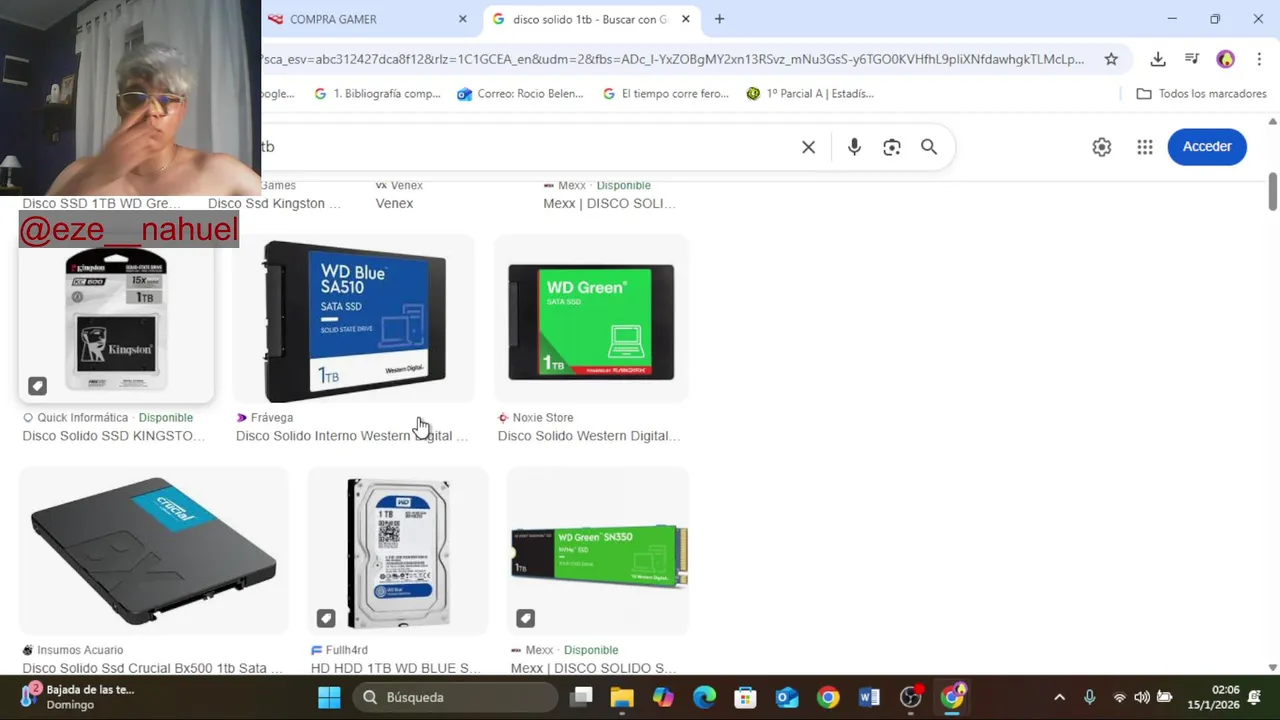The height and width of the screenshot is (720, 1280).
Task: Open the WD Green SN350 NVMe image
Action: click(x=598, y=552)
